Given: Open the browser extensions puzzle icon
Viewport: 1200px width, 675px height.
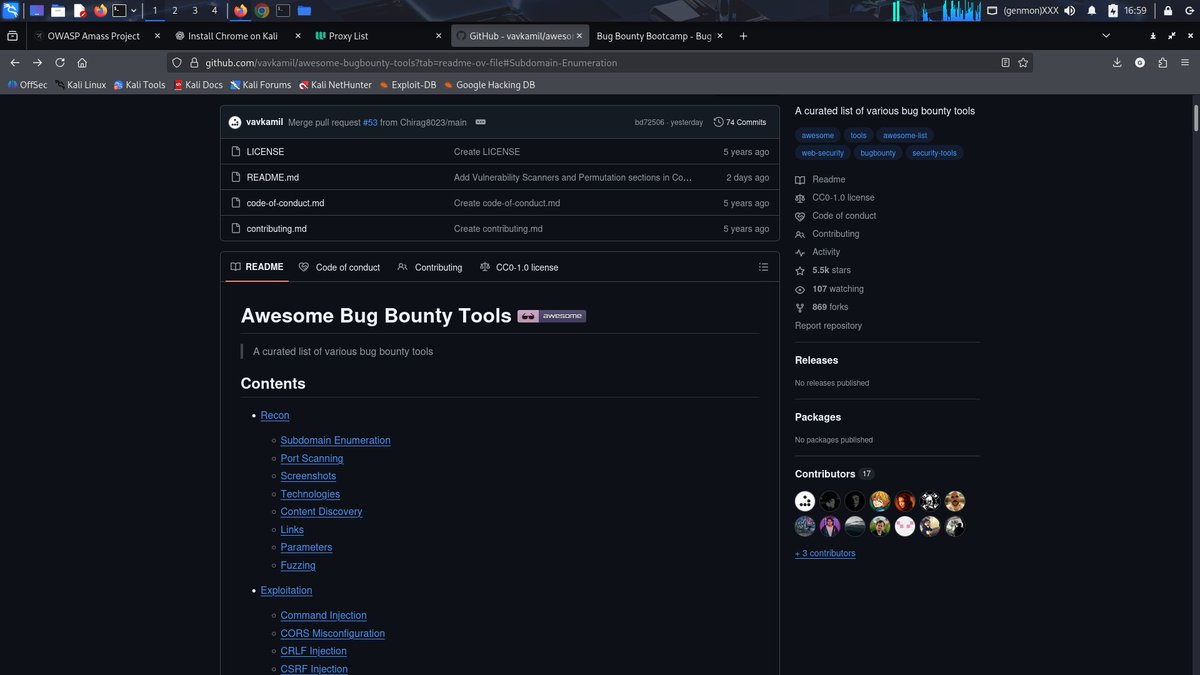Looking at the screenshot, I should click(x=1162, y=62).
